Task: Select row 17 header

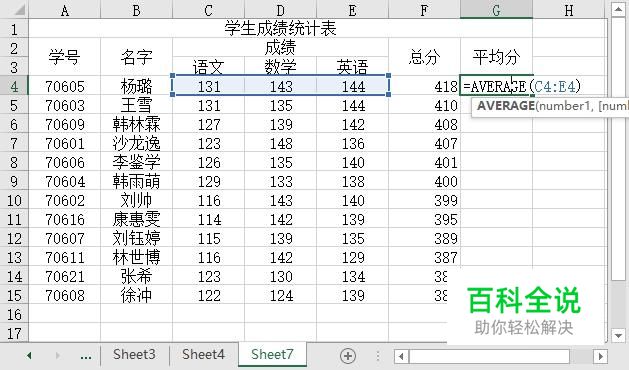Action: pyautogui.click(x=14, y=333)
